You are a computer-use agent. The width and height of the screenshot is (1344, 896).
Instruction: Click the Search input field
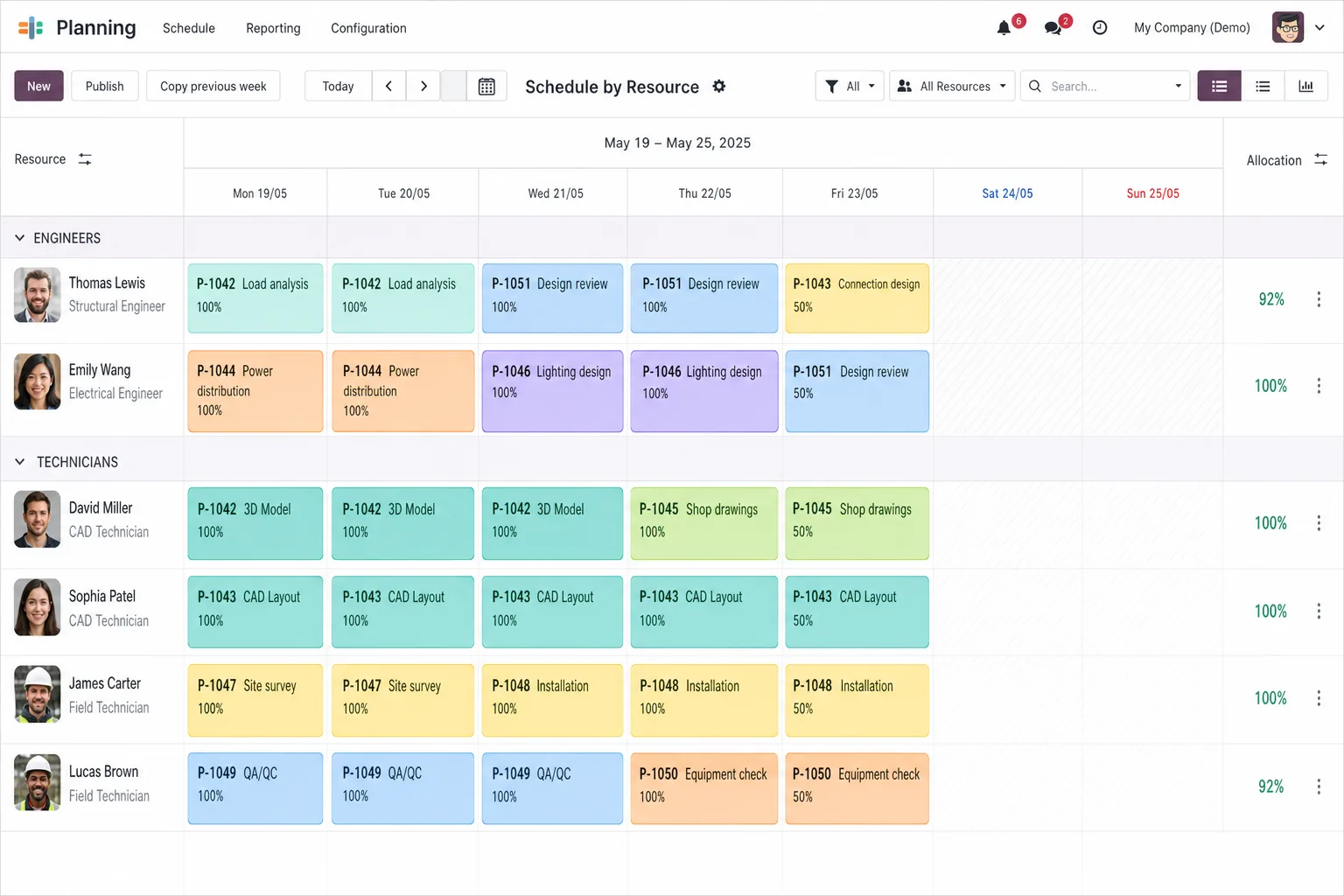[1105, 86]
